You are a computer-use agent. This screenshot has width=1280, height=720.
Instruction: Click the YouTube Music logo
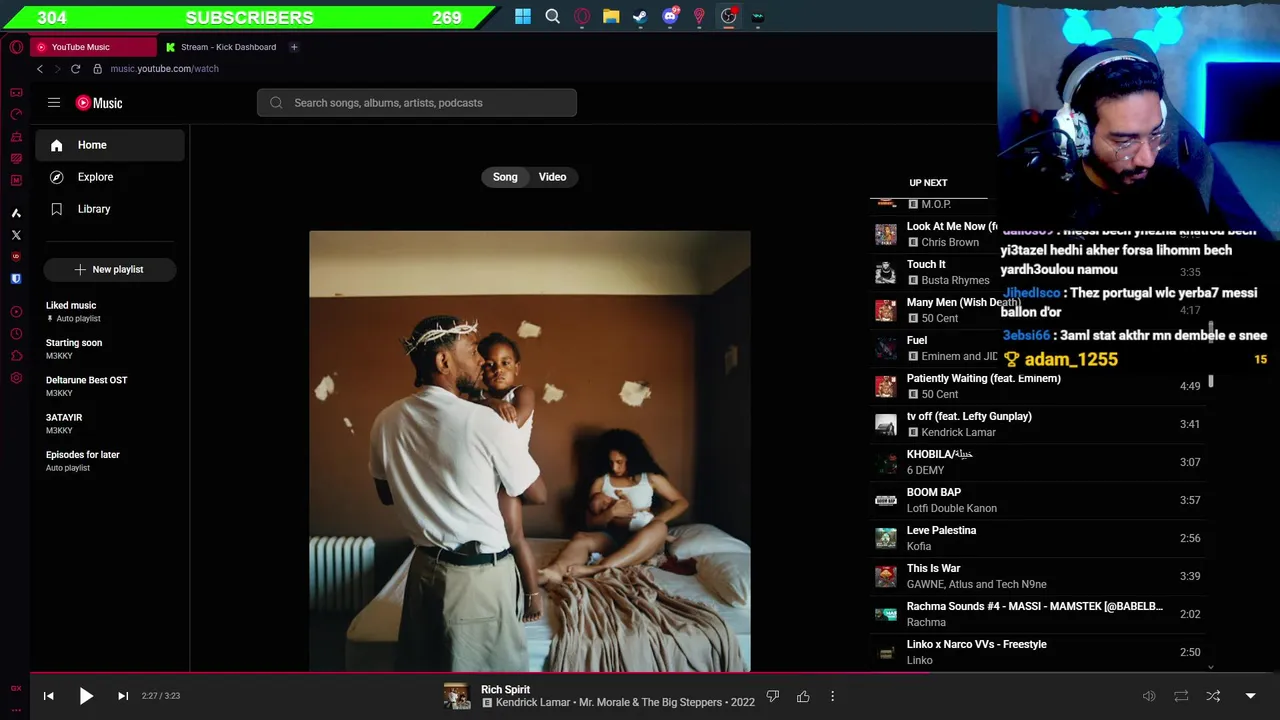click(99, 103)
